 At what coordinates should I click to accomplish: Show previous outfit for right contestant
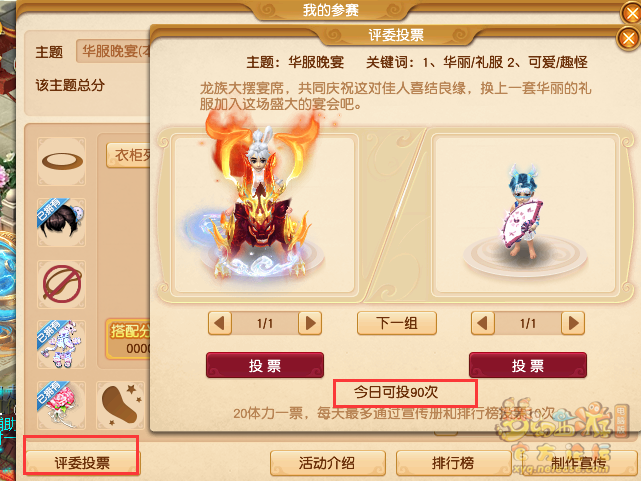tap(483, 323)
